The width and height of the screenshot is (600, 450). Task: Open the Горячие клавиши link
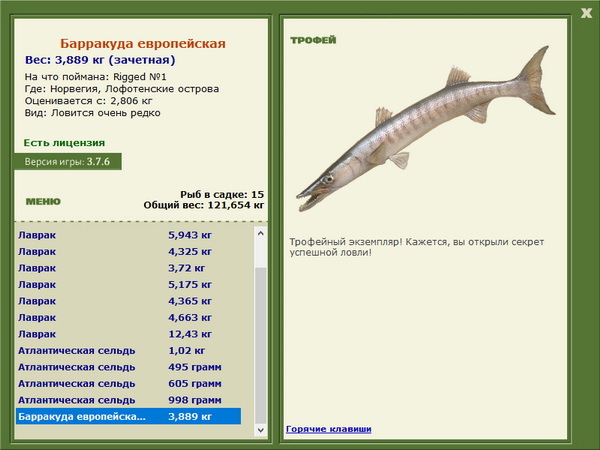pos(329,429)
